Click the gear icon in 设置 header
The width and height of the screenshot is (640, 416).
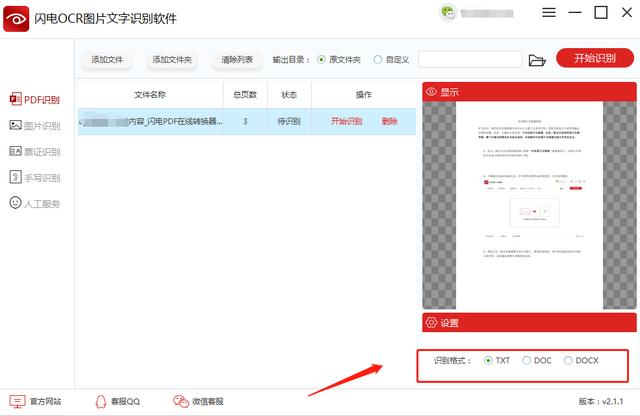coord(431,323)
